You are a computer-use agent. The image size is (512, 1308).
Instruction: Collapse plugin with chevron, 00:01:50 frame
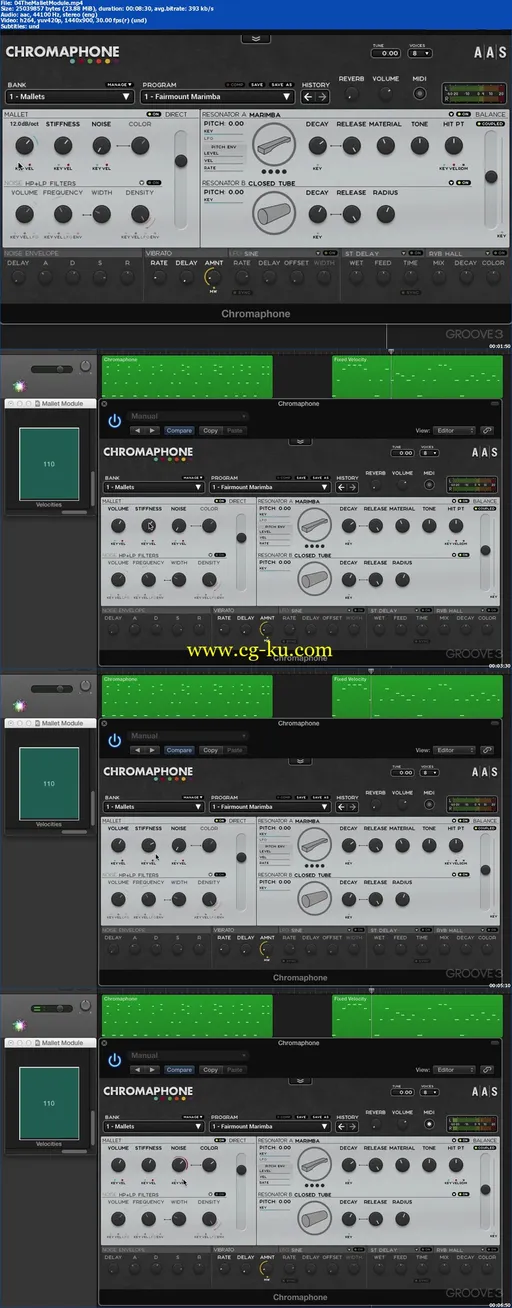coord(256,39)
